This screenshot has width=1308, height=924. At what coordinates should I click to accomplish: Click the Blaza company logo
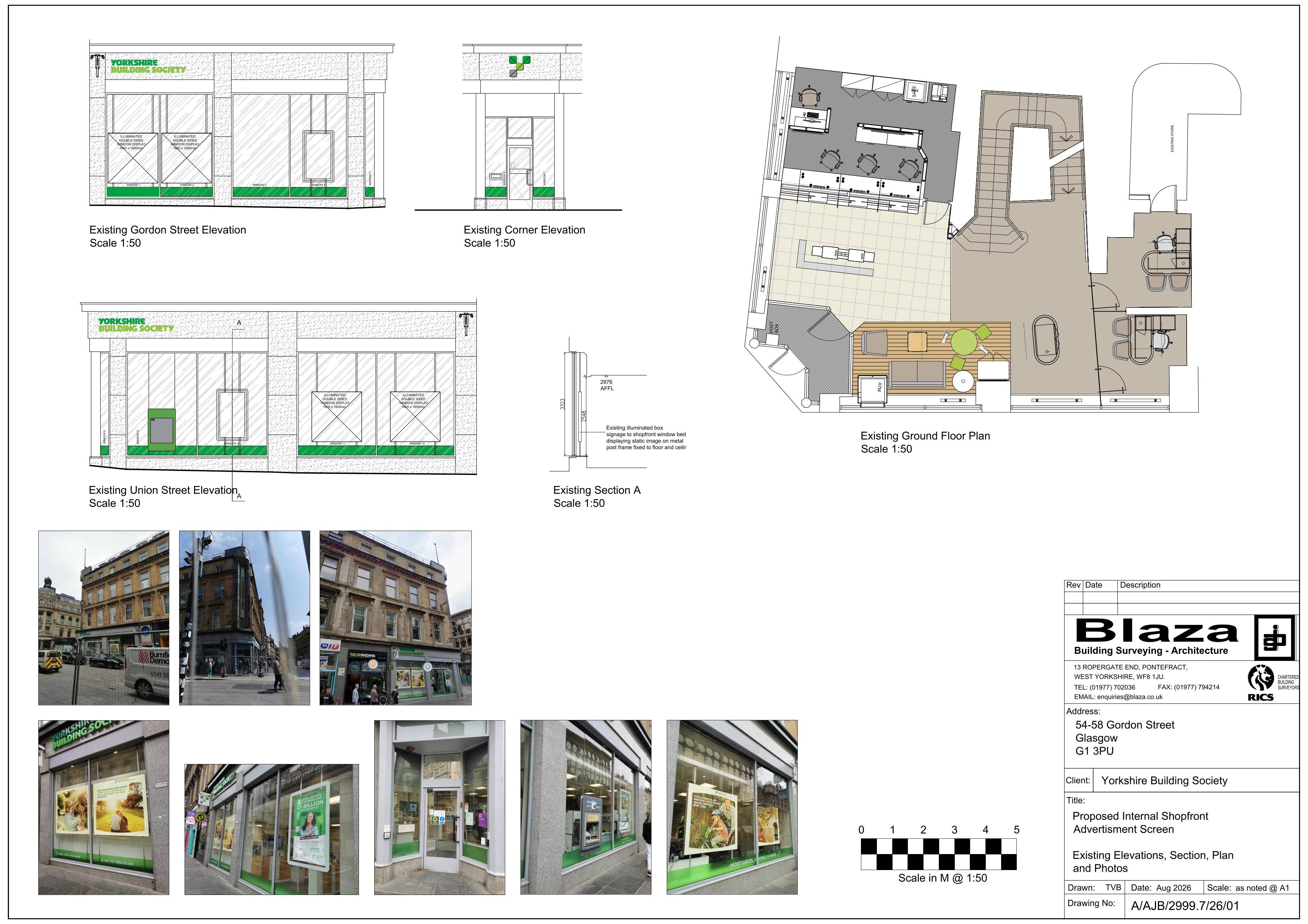pos(1156,631)
